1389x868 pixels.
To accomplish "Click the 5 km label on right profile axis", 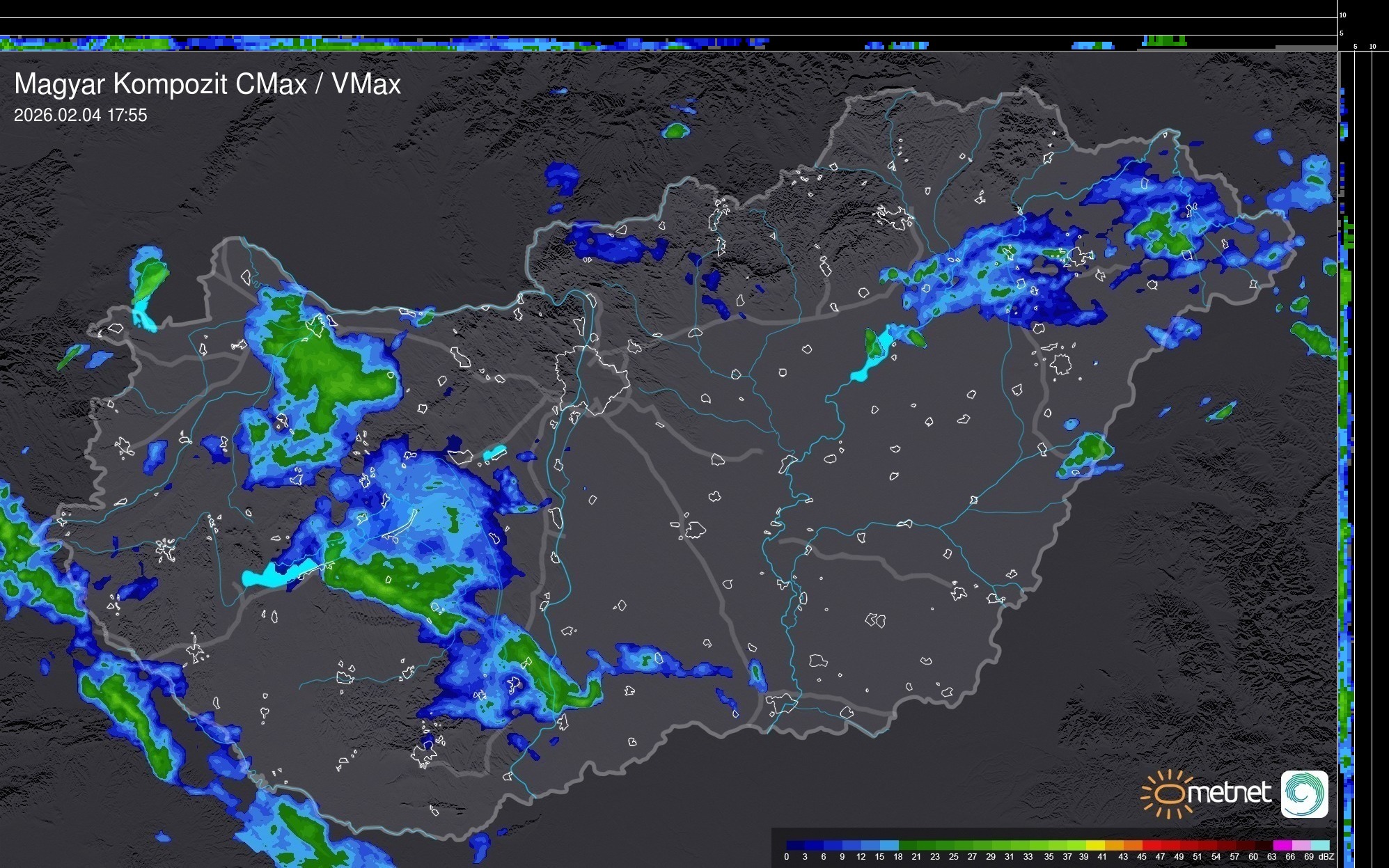I will (x=1355, y=47).
